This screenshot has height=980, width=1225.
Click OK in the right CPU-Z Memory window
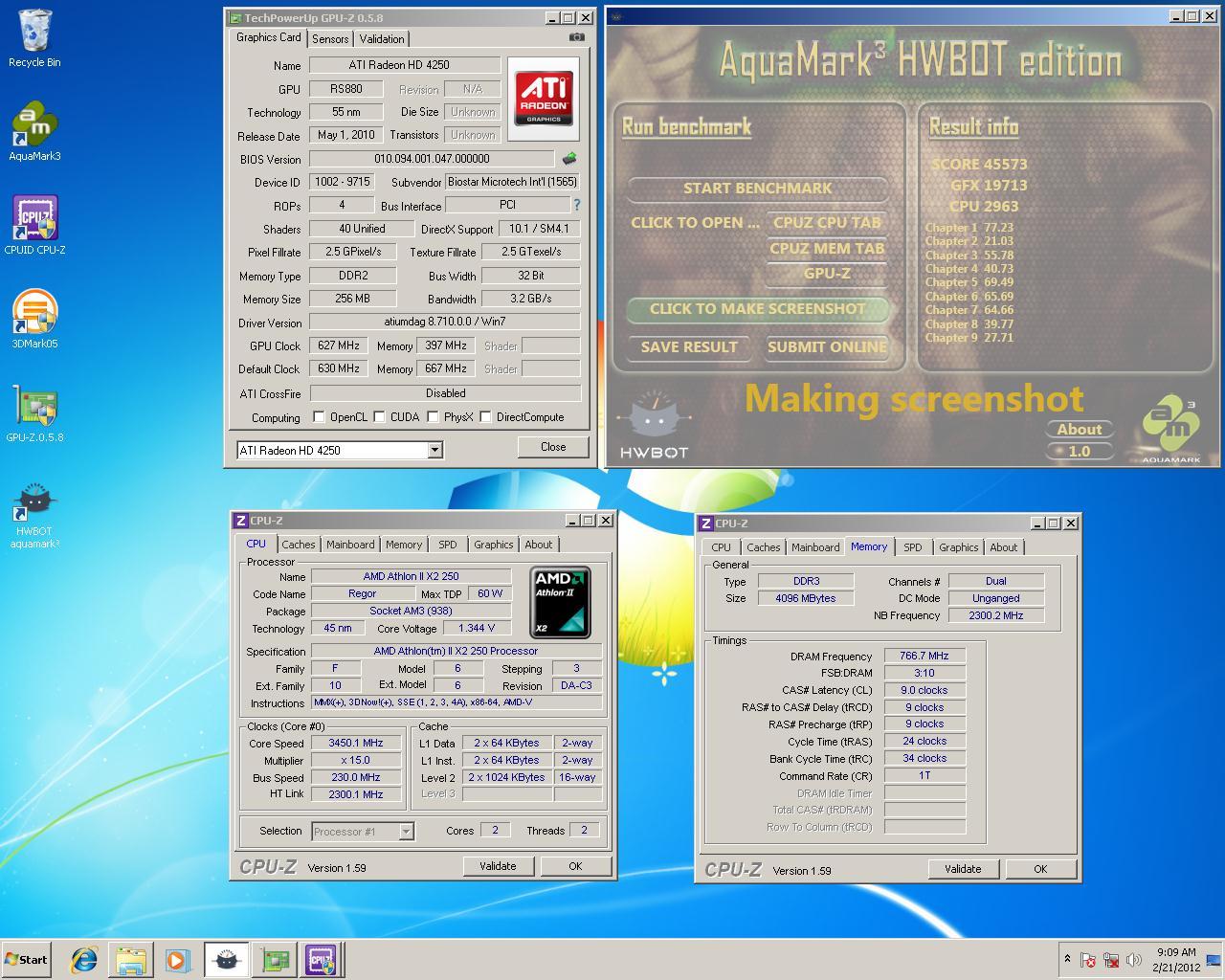pos(1040,869)
